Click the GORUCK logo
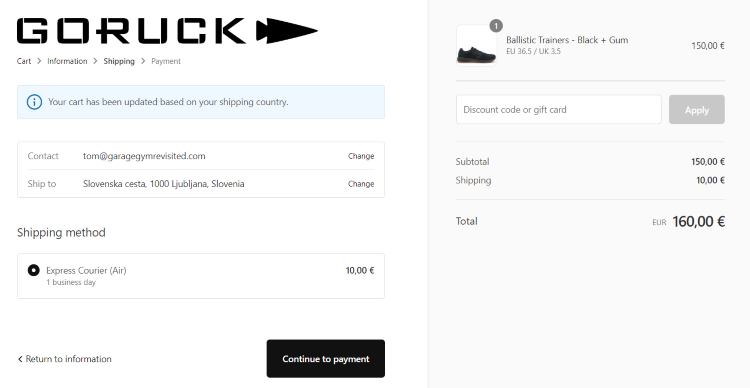This screenshot has width=750, height=388. [167, 31]
